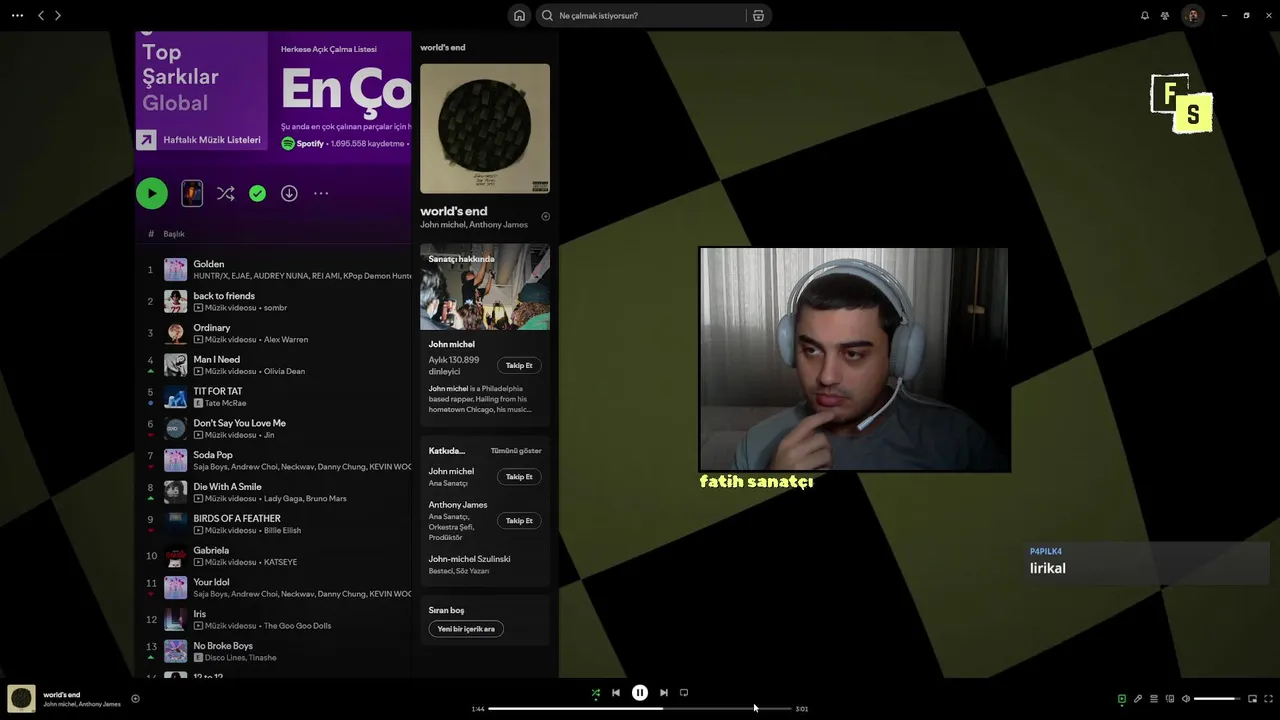This screenshot has width=1280, height=720.
Task: Click Yeni bir içerik ara button
Action: click(x=466, y=629)
